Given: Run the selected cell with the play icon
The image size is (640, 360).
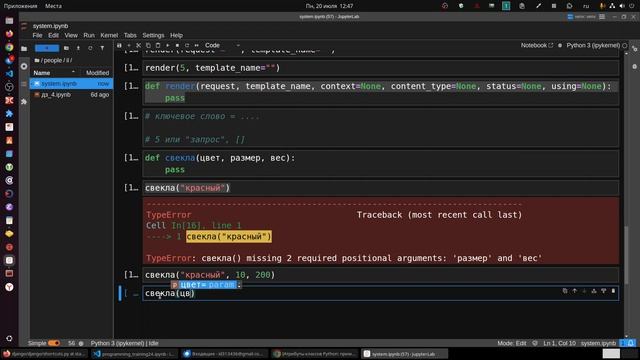Looking at the screenshot, I should point(168,46).
